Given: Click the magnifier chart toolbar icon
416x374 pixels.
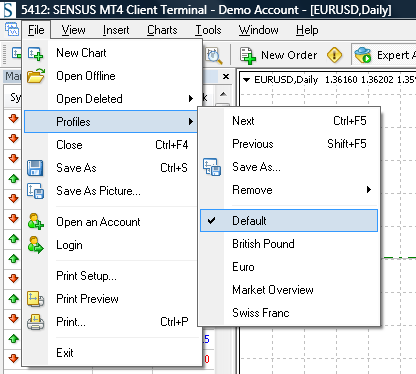Looking at the screenshot, I should click(x=213, y=55).
